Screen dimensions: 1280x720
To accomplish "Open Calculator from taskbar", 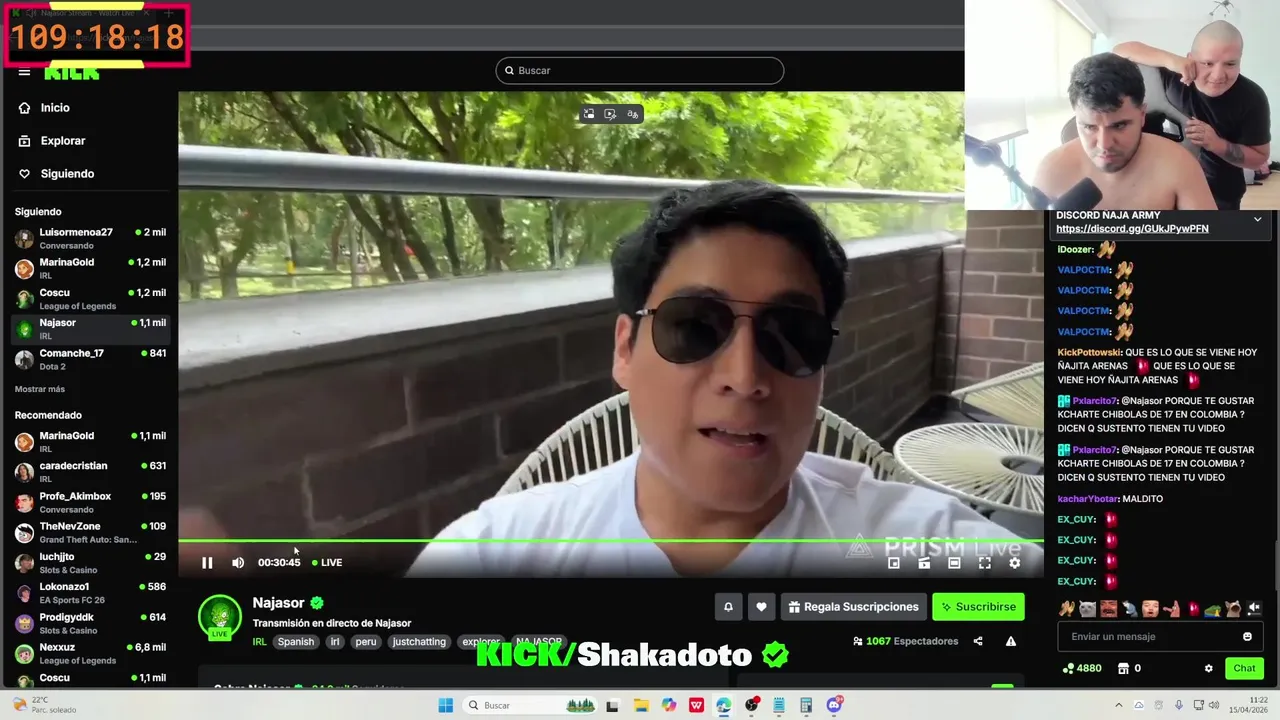I will pos(806,705).
